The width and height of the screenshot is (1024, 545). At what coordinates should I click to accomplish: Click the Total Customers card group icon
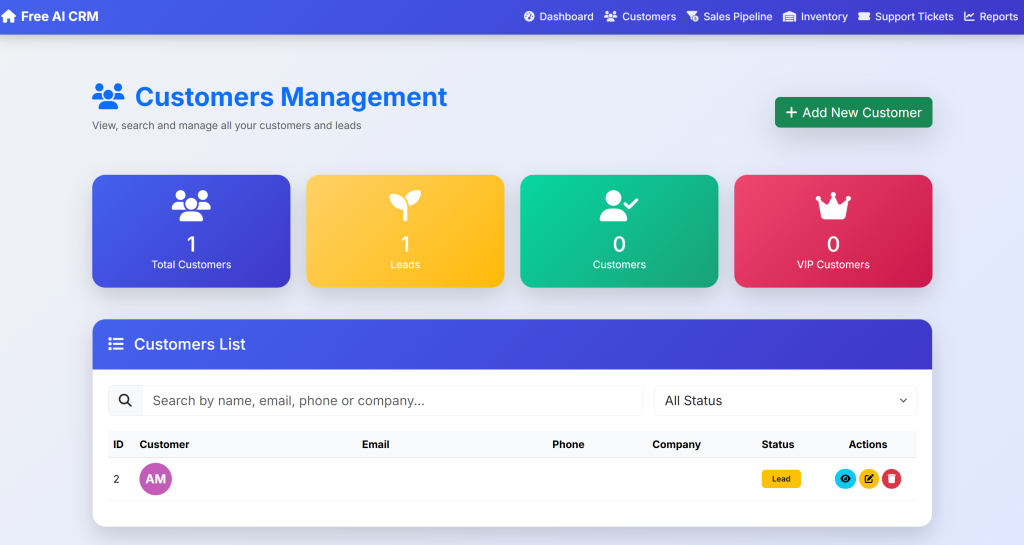click(191, 206)
